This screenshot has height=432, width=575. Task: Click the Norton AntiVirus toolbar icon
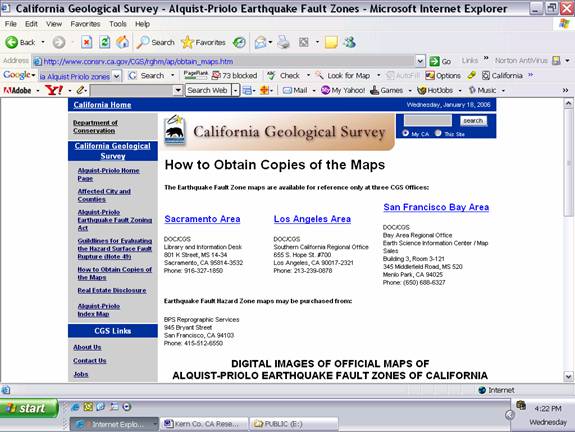(556, 61)
